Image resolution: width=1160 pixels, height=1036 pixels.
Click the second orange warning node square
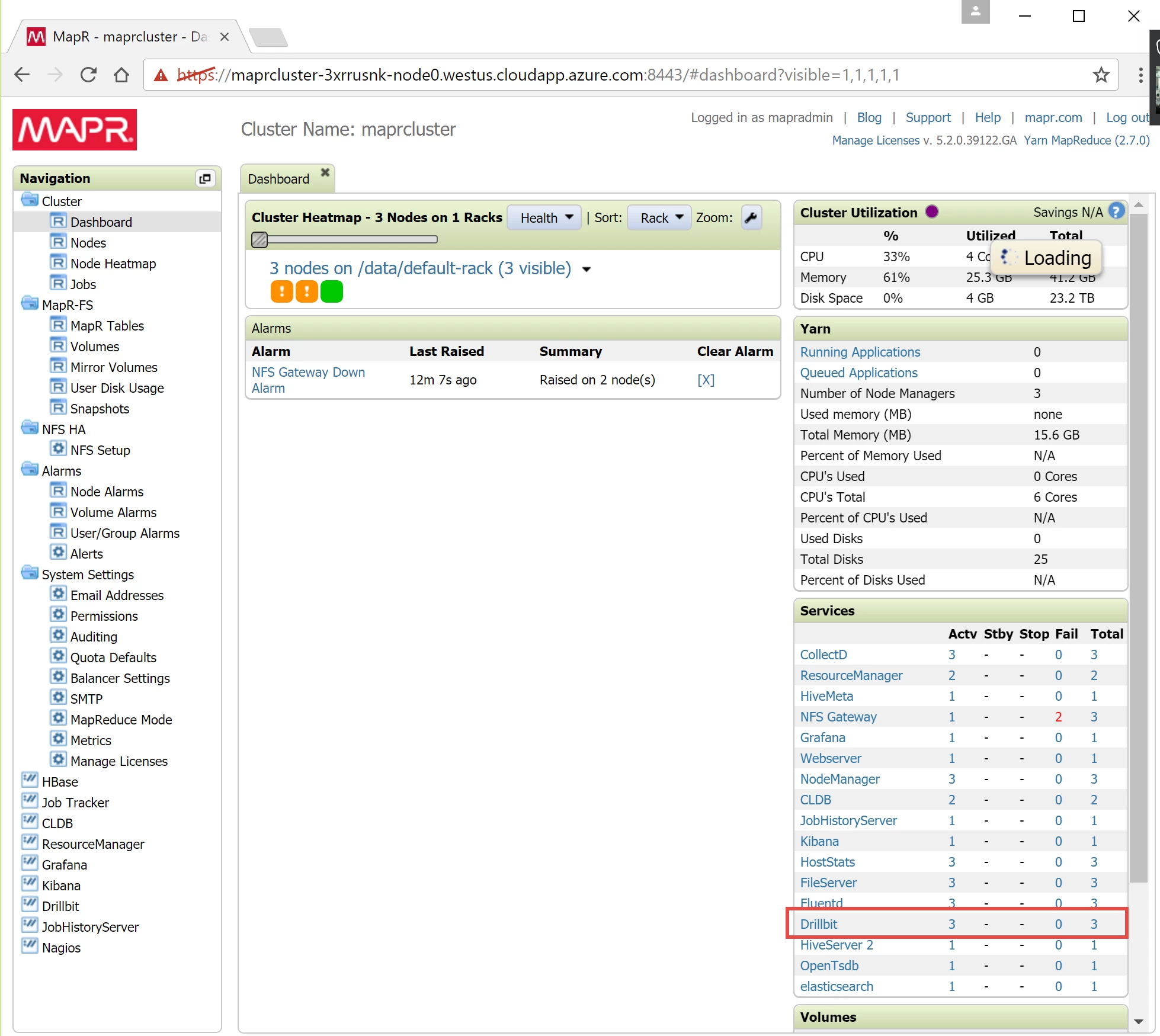coord(307,291)
